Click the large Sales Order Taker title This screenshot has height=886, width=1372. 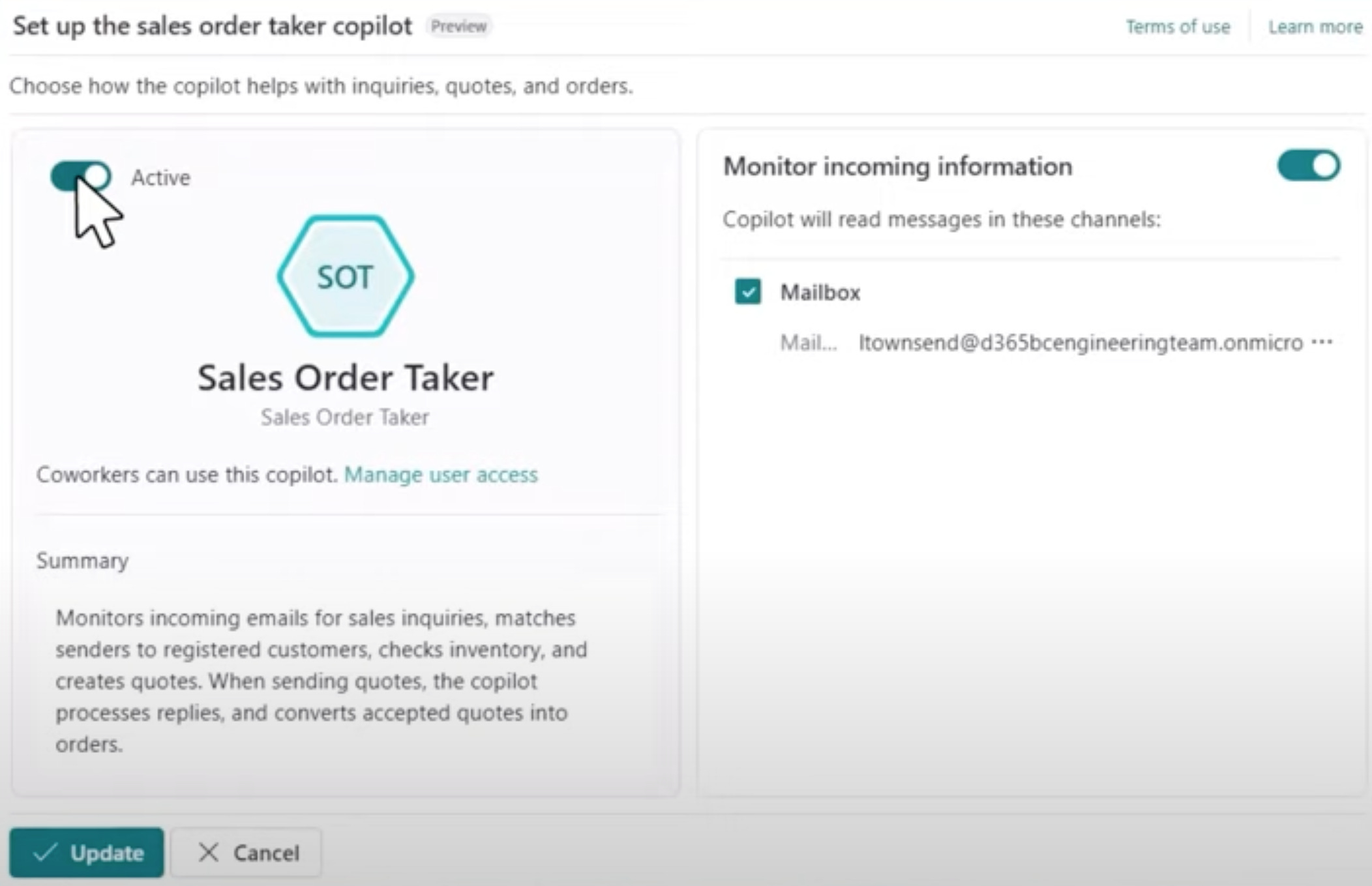(x=346, y=377)
